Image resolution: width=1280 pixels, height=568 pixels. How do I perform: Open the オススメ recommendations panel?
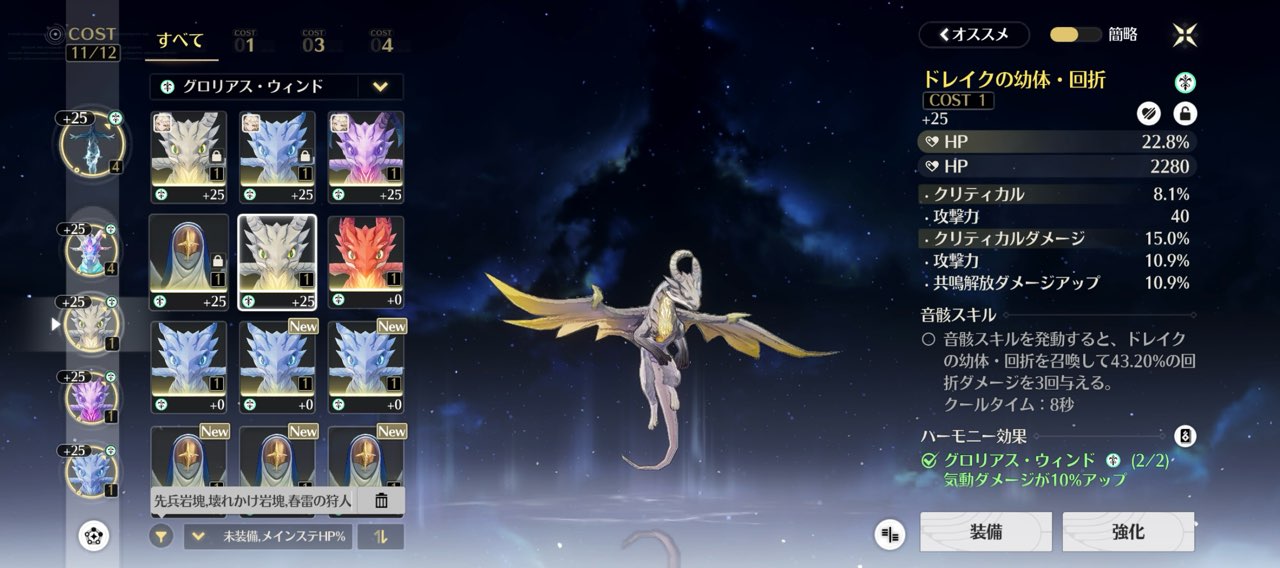(973, 35)
